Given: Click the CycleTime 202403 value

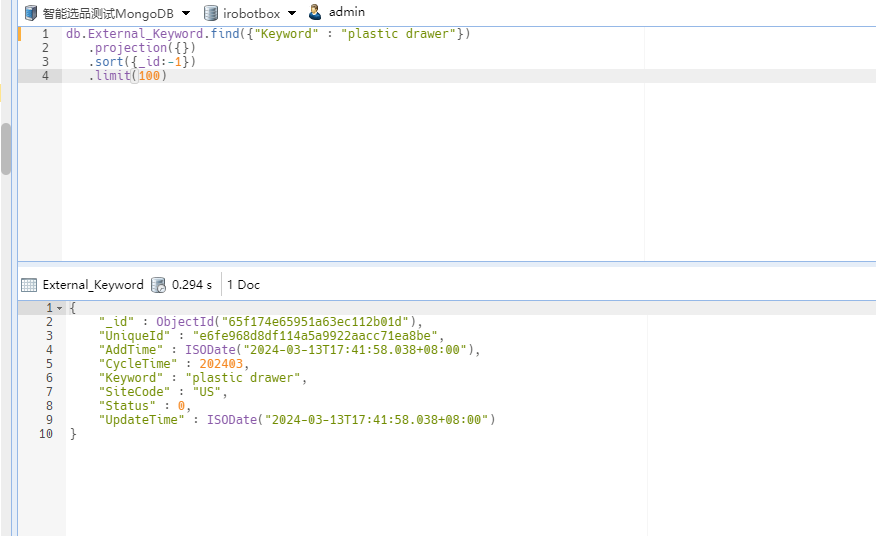Looking at the screenshot, I should pos(221,364).
